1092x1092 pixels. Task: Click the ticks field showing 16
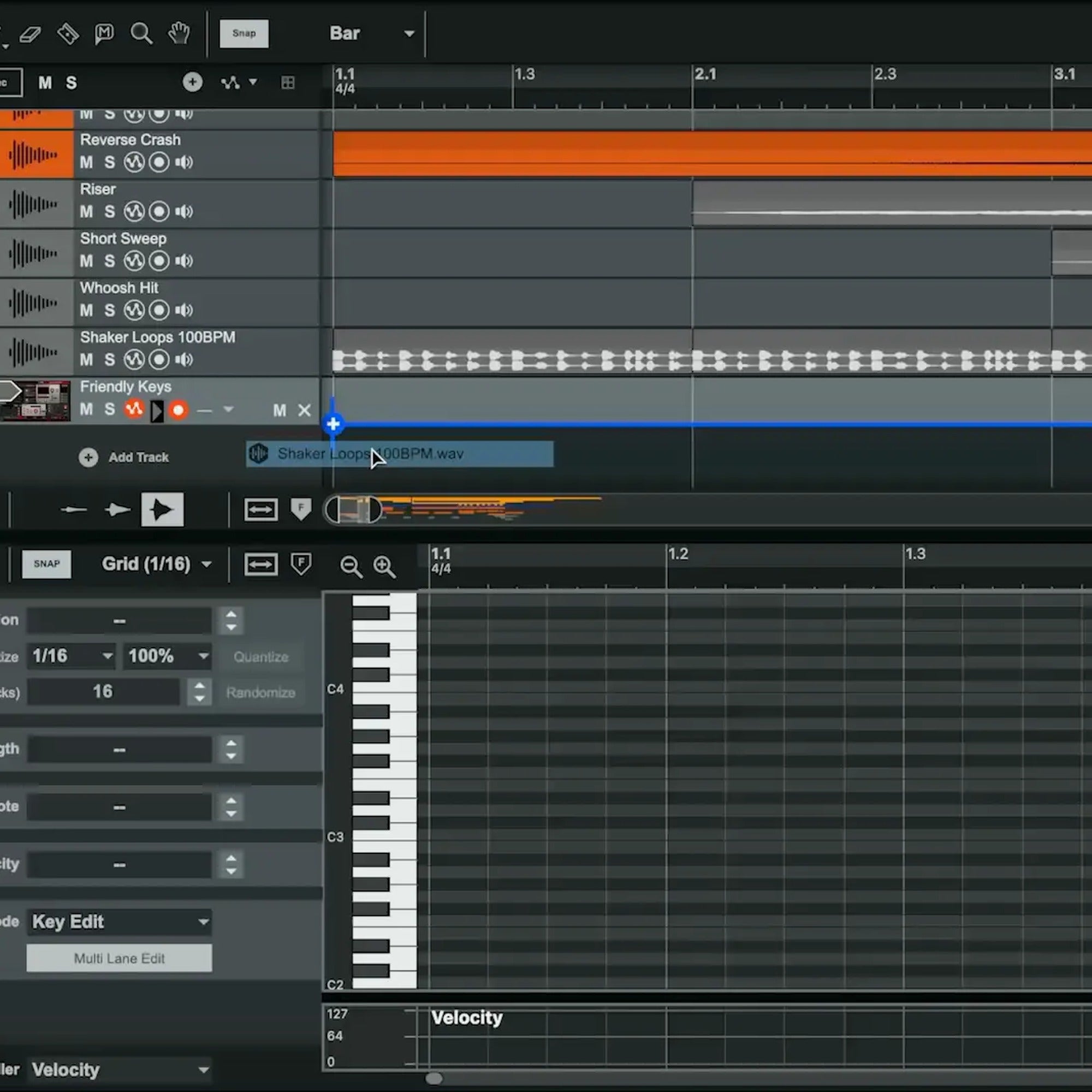pyautogui.click(x=103, y=692)
